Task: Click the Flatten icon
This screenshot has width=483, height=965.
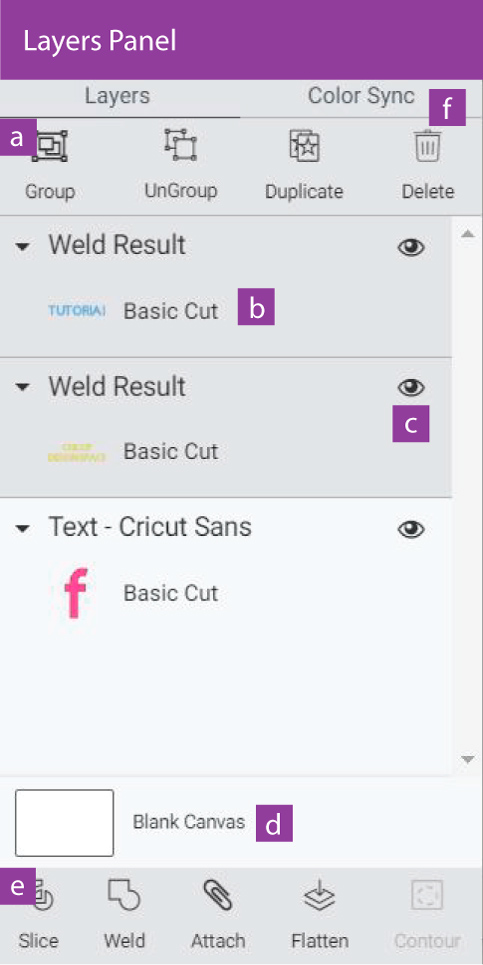Action: click(320, 897)
